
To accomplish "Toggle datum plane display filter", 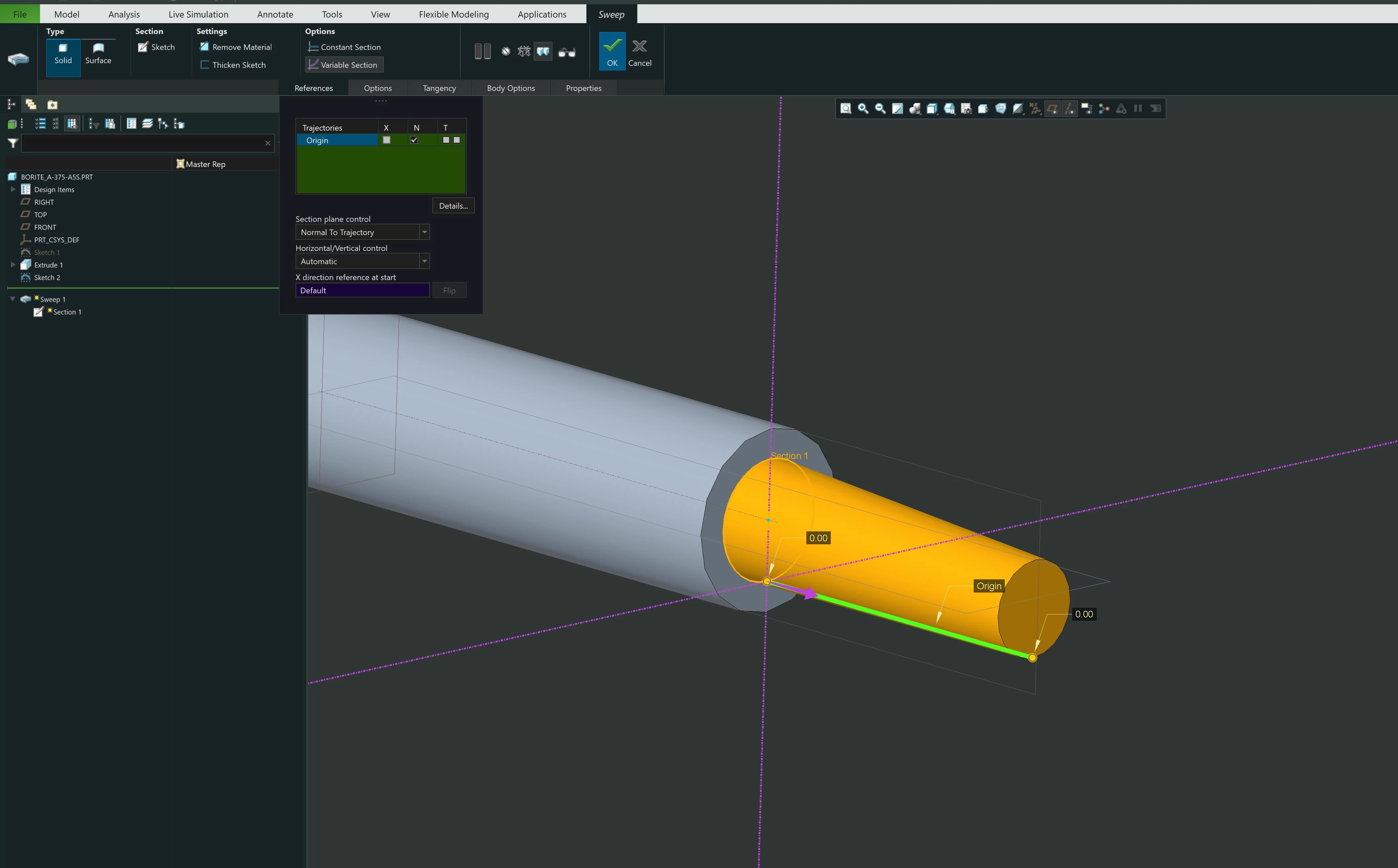I will (1052, 108).
